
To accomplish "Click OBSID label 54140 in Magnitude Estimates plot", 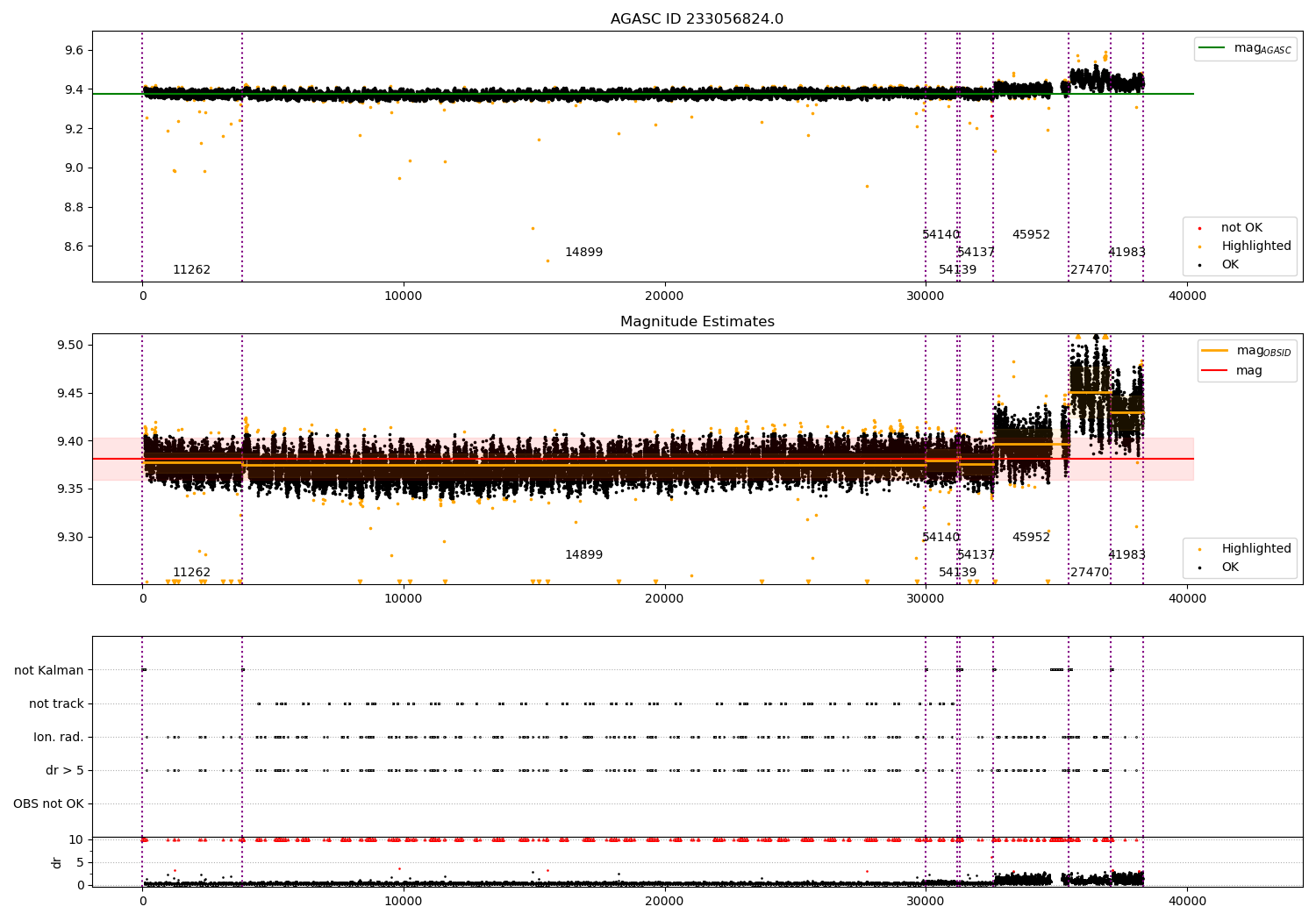I will pyautogui.click(x=941, y=537).
